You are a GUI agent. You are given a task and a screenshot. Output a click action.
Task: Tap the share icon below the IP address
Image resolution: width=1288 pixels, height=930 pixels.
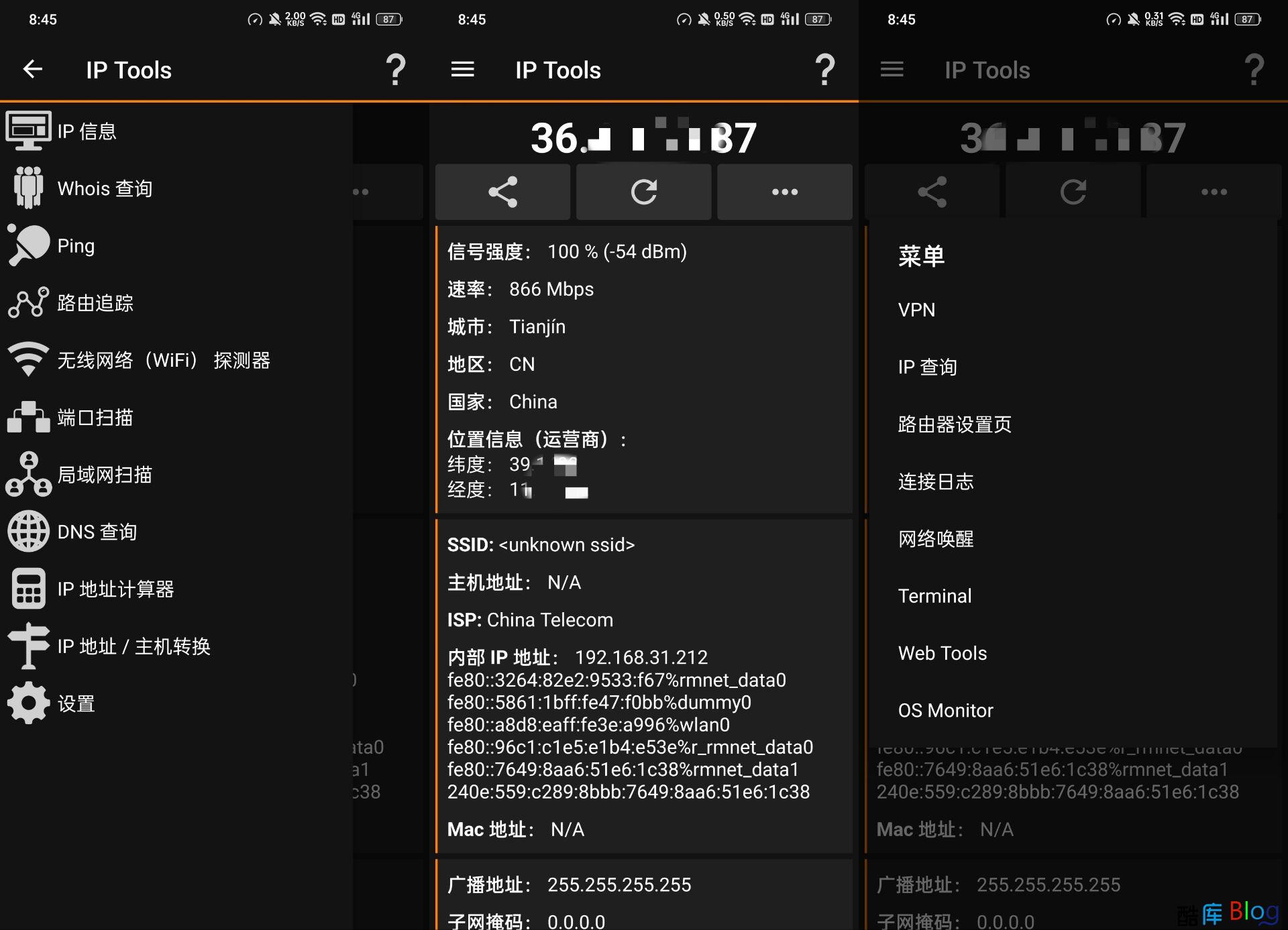tap(502, 192)
